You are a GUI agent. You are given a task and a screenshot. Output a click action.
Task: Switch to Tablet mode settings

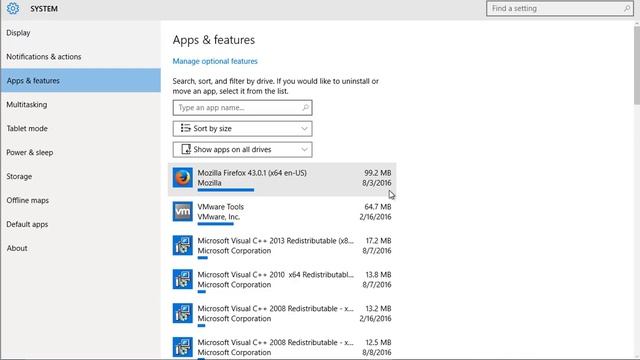coord(81,129)
